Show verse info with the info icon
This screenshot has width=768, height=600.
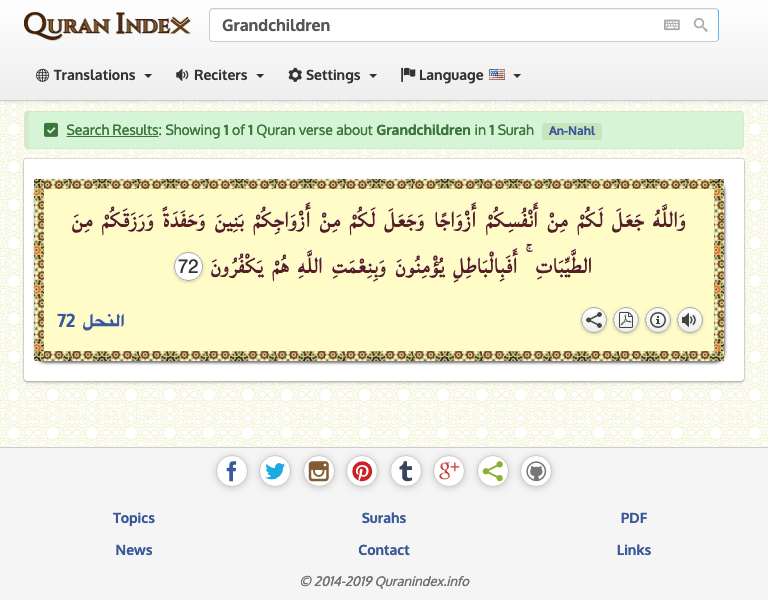click(x=658, y=320)
